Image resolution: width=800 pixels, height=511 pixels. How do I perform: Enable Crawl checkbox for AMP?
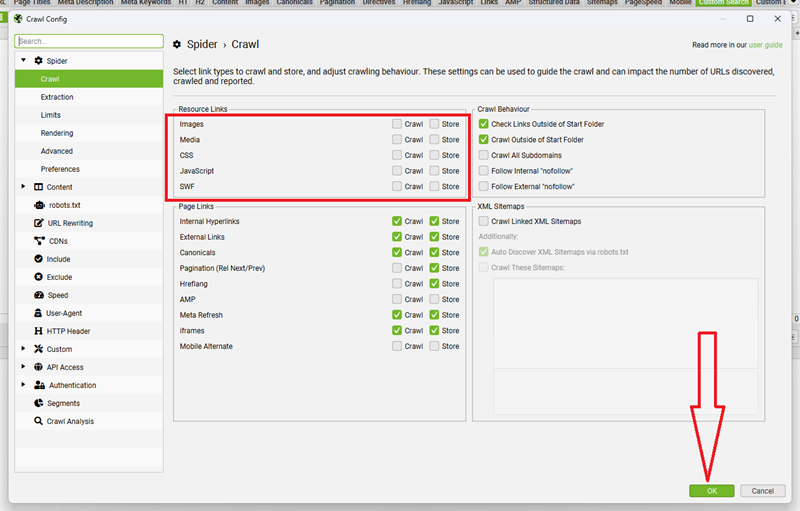tap(397, 299)
